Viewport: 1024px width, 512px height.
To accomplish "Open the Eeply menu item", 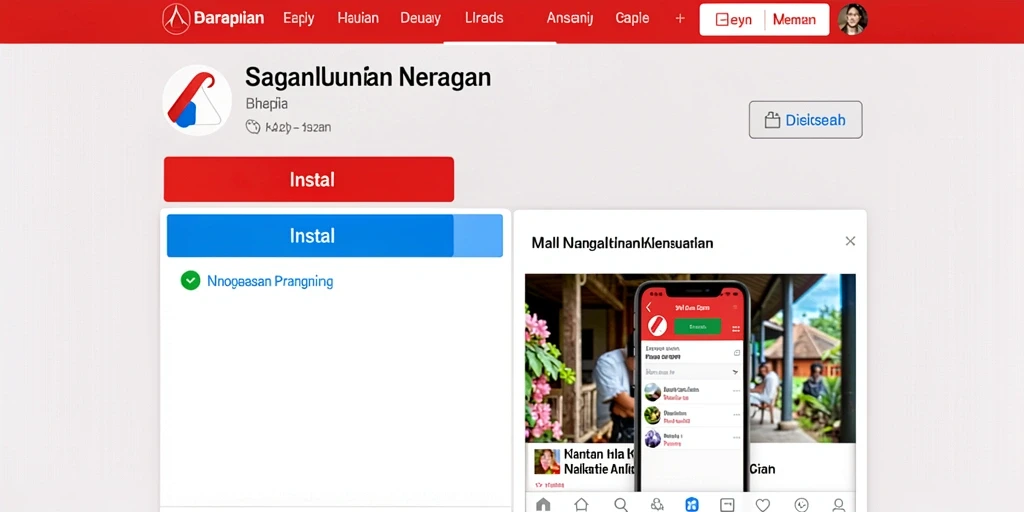I will (x=298, y=18).
